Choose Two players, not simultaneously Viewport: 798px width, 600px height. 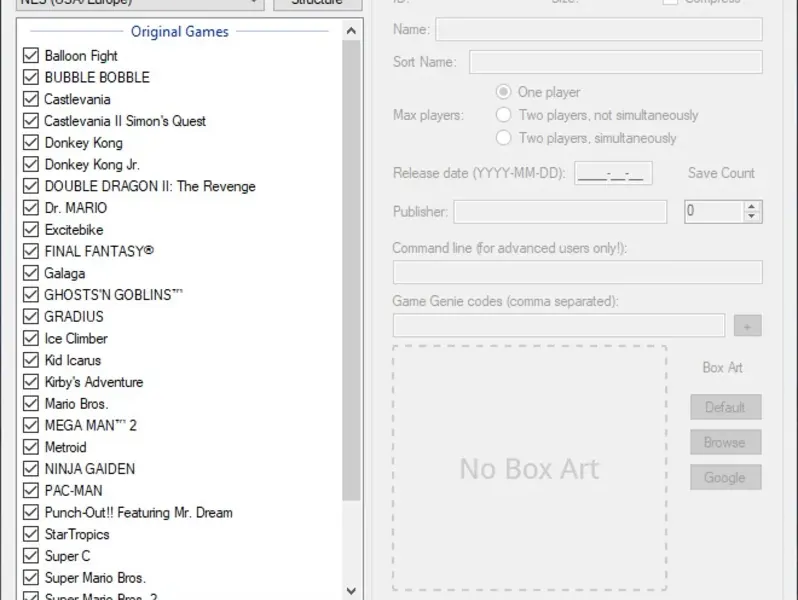pyautogui.click(x=503, y=115)
